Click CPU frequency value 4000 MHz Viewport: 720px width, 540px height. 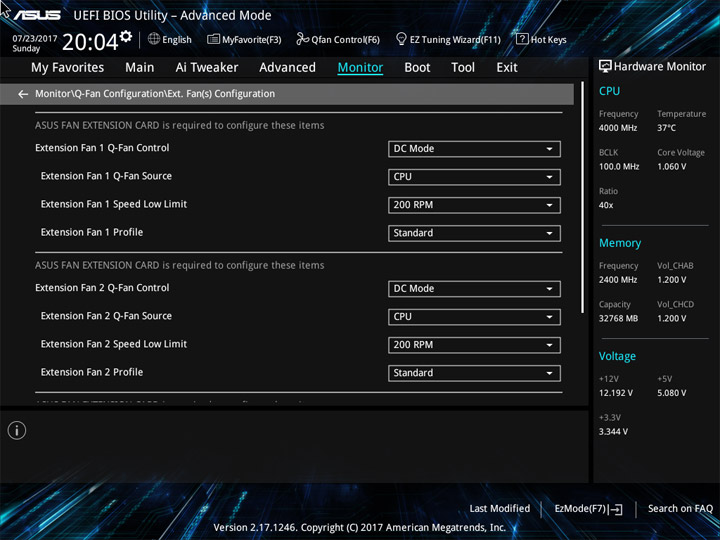tap(618, 128)
